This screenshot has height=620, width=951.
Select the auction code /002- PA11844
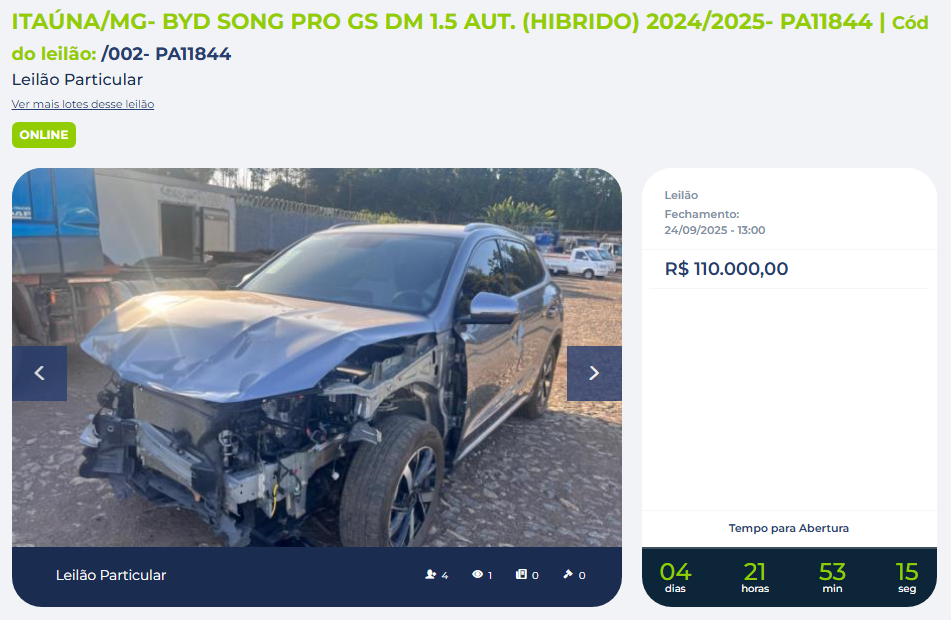click(x=166, y=54)
